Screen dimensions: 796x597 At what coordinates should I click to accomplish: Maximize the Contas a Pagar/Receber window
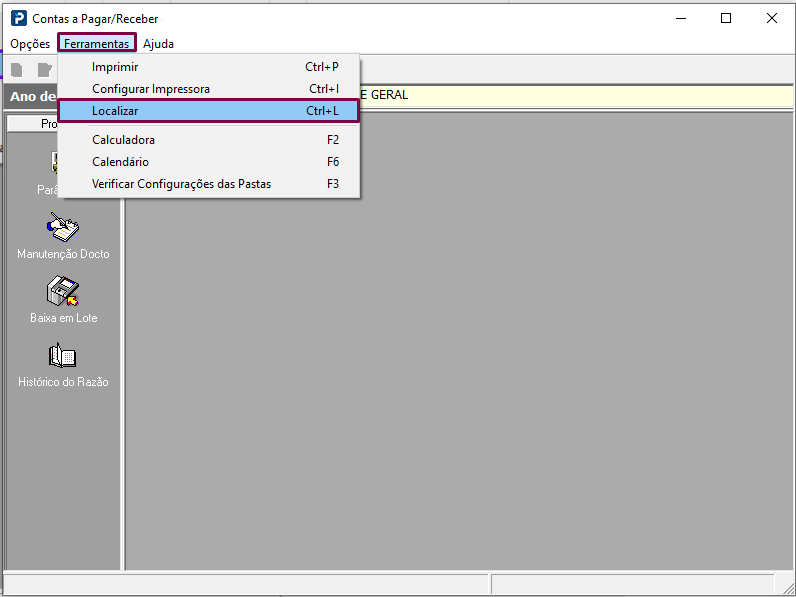pyautogui.click(x=726, y=18)
